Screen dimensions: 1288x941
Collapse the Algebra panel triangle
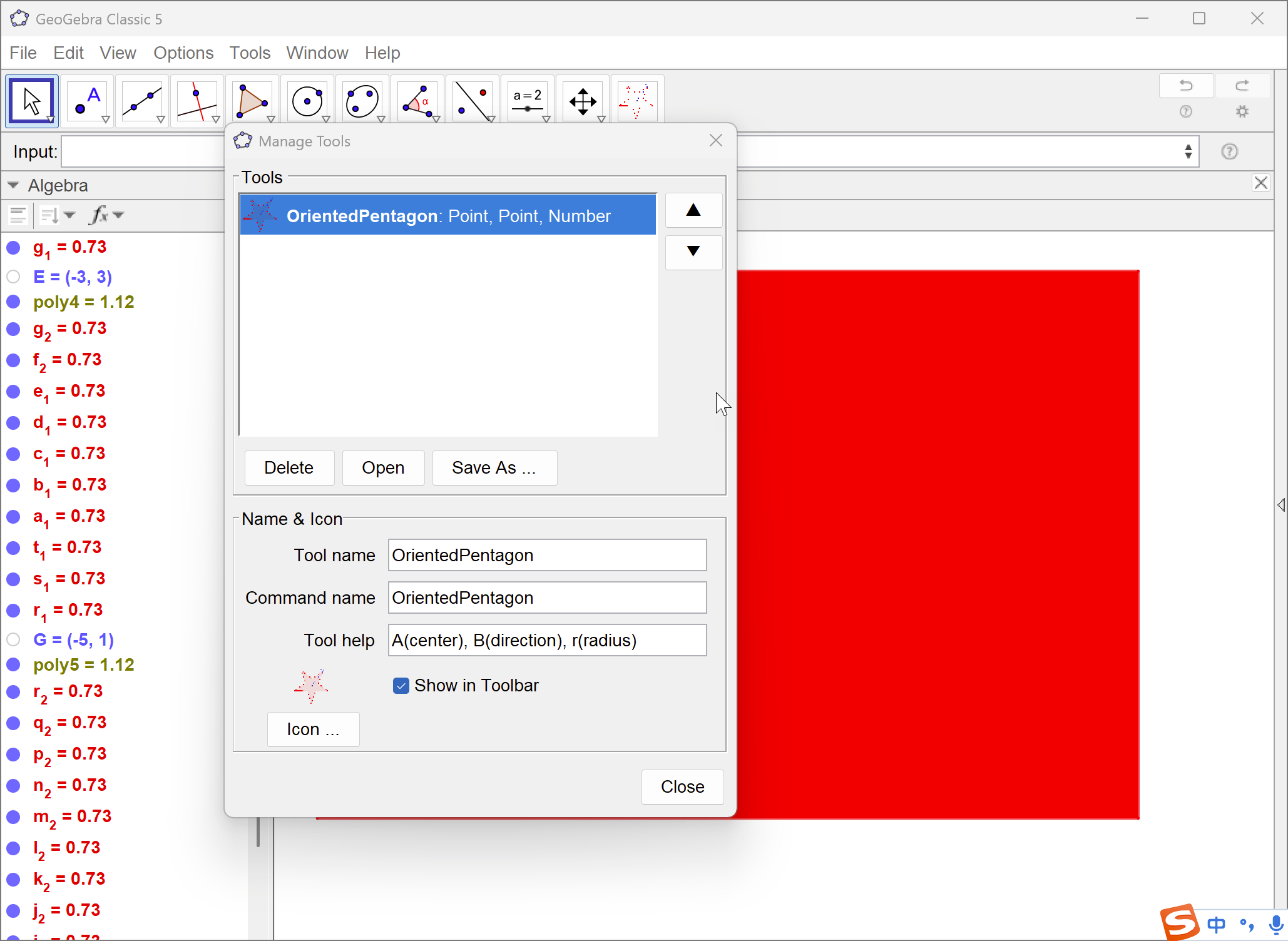click(13, 185)
